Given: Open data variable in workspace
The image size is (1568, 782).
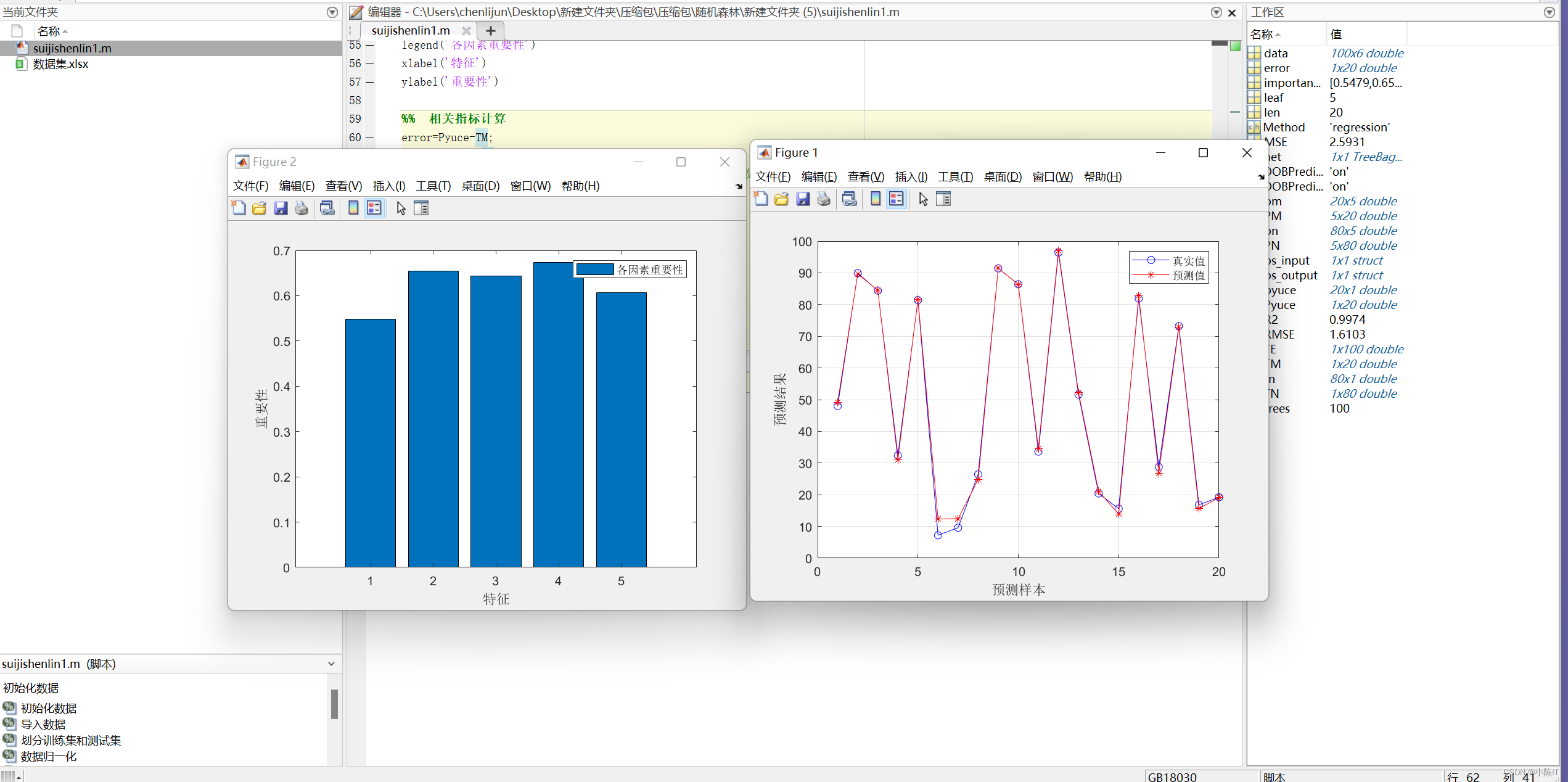Looking at the screenshot, I should pyautogui.click(x=1275, y=53).
